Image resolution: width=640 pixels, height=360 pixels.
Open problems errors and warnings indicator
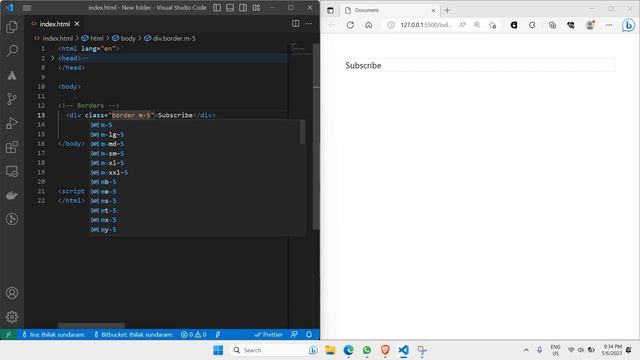pos(193,334)
